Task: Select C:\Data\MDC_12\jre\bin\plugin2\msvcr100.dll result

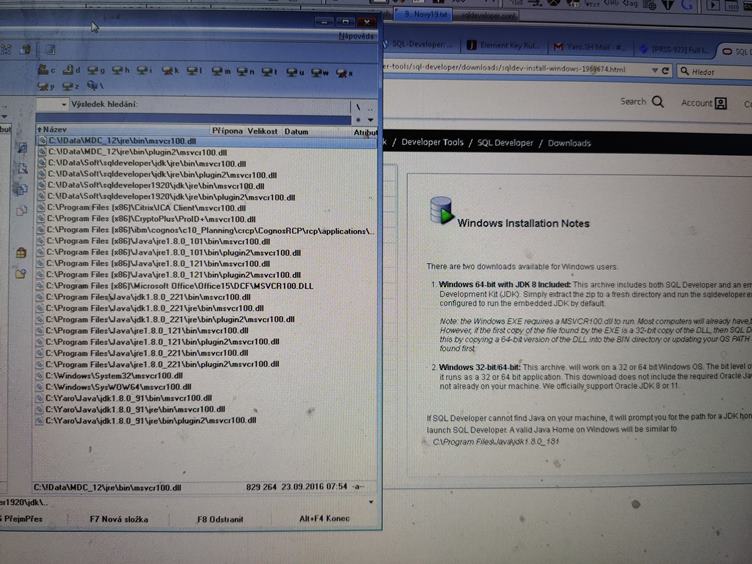Action: click(x=207, y=153)
